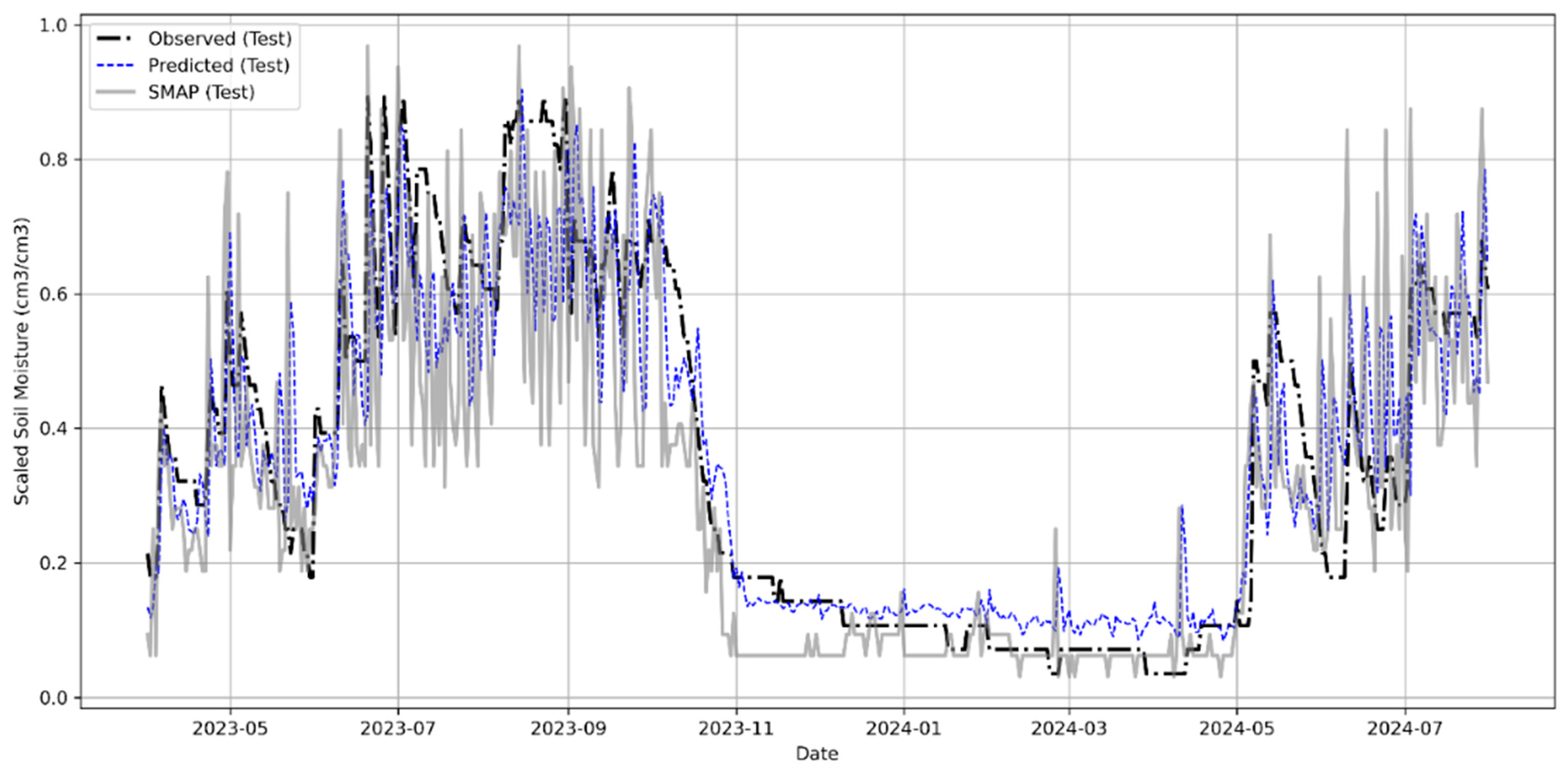1568x775 pixels.
Task: Click the 0.6 y-axis tick label
Action: 53,295
